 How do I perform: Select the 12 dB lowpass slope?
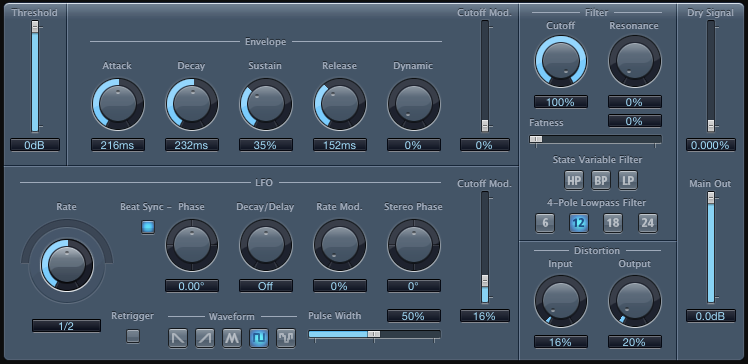pyautogui.click(x=579, y=223)
